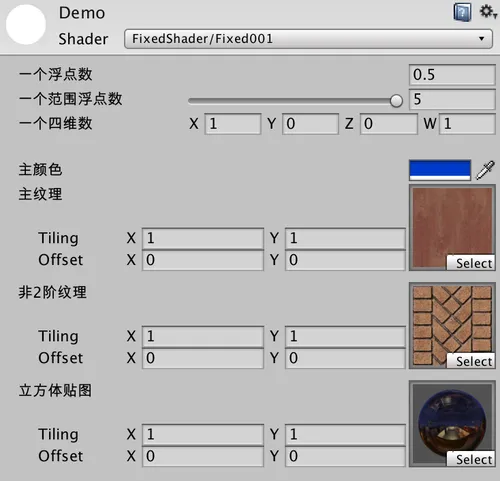This screenshot has height=481, width=500.
Task: Click the 一个范围浮点数 property label
Action: (x=70, y=99)
